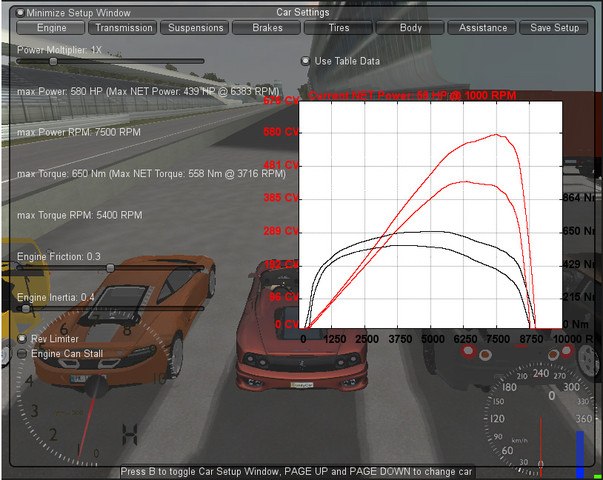
Task: Click the 7500 RPM axis label
Action: [x=498, y=339]
